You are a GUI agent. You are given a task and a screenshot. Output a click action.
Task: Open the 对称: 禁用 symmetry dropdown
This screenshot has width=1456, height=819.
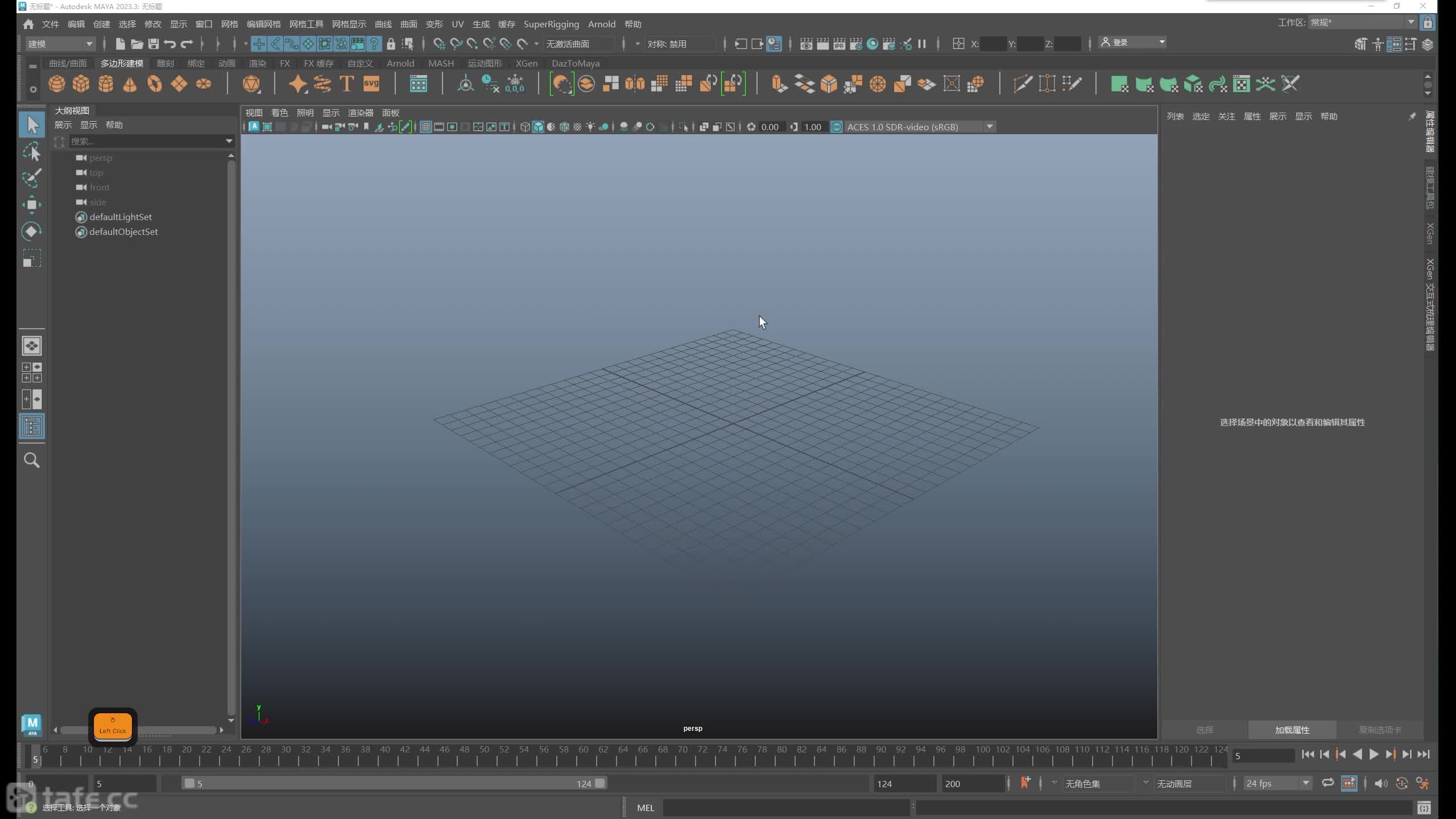point(680,44)
